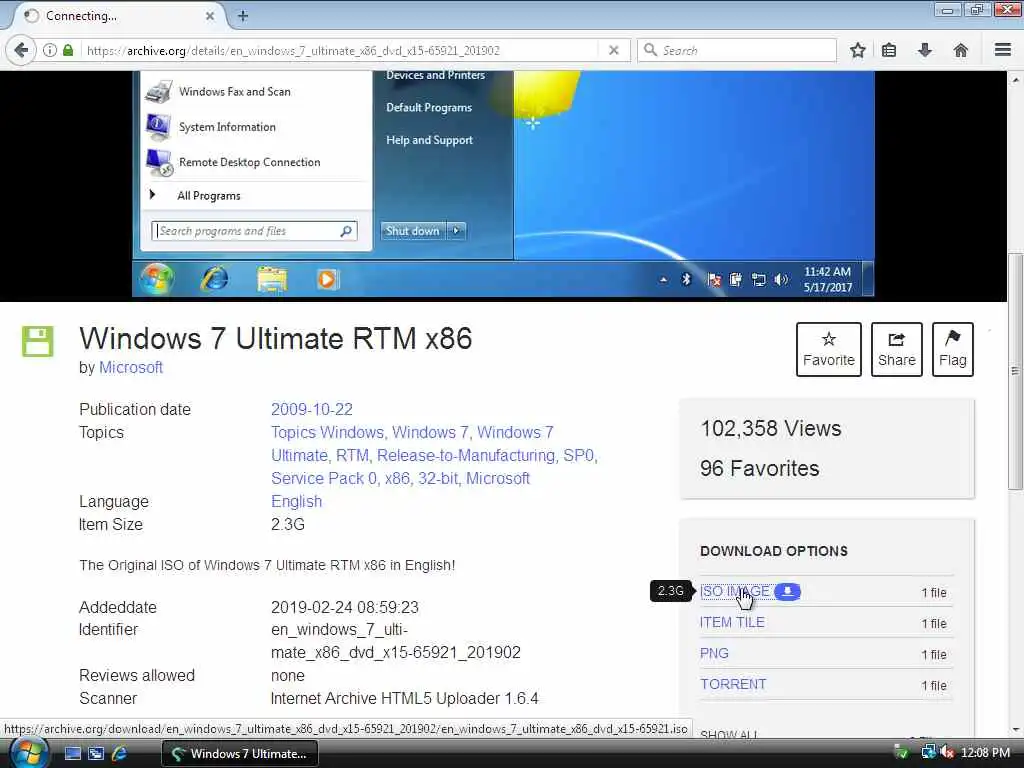The width and height of the screenshot is (1024, 768).
Task: Click the network tray icon
Action: coord(928,752)
